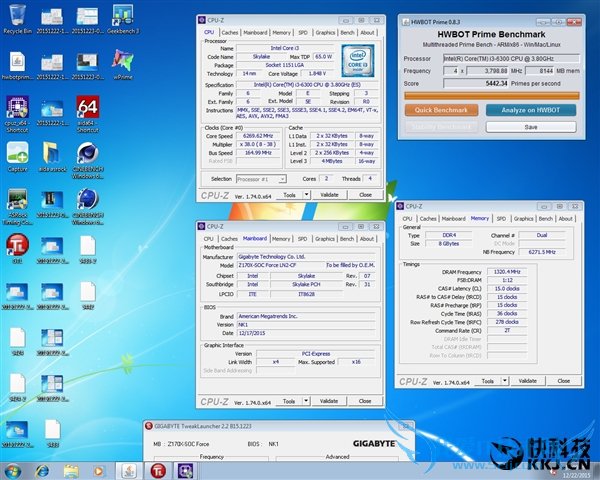Open SPD tab in Memory CPU-Z window

501,219
